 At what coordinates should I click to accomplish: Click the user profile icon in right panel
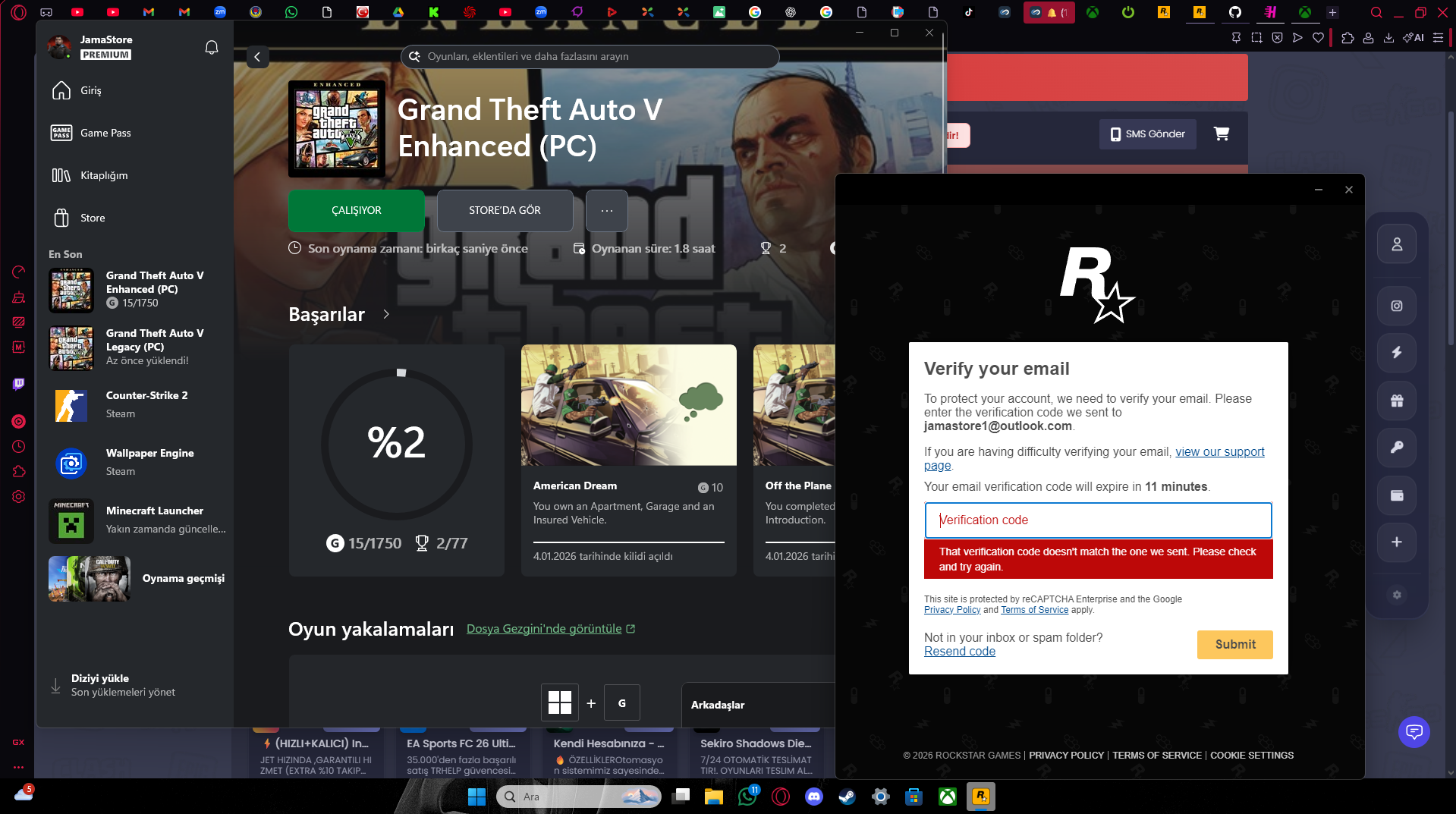pyautogui.click(x=1396, y=244)
